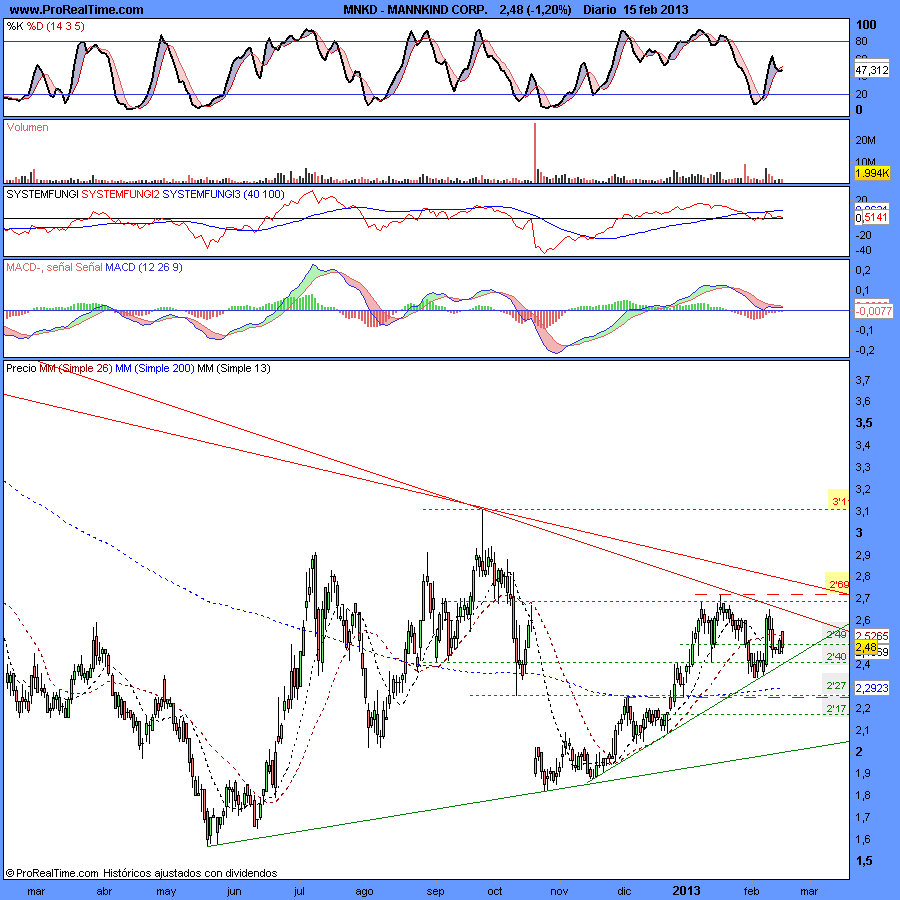Viewport: 900px width, 900px height.
Task: Click the blue 2,2923 moving average value
Action: point(872,688)
